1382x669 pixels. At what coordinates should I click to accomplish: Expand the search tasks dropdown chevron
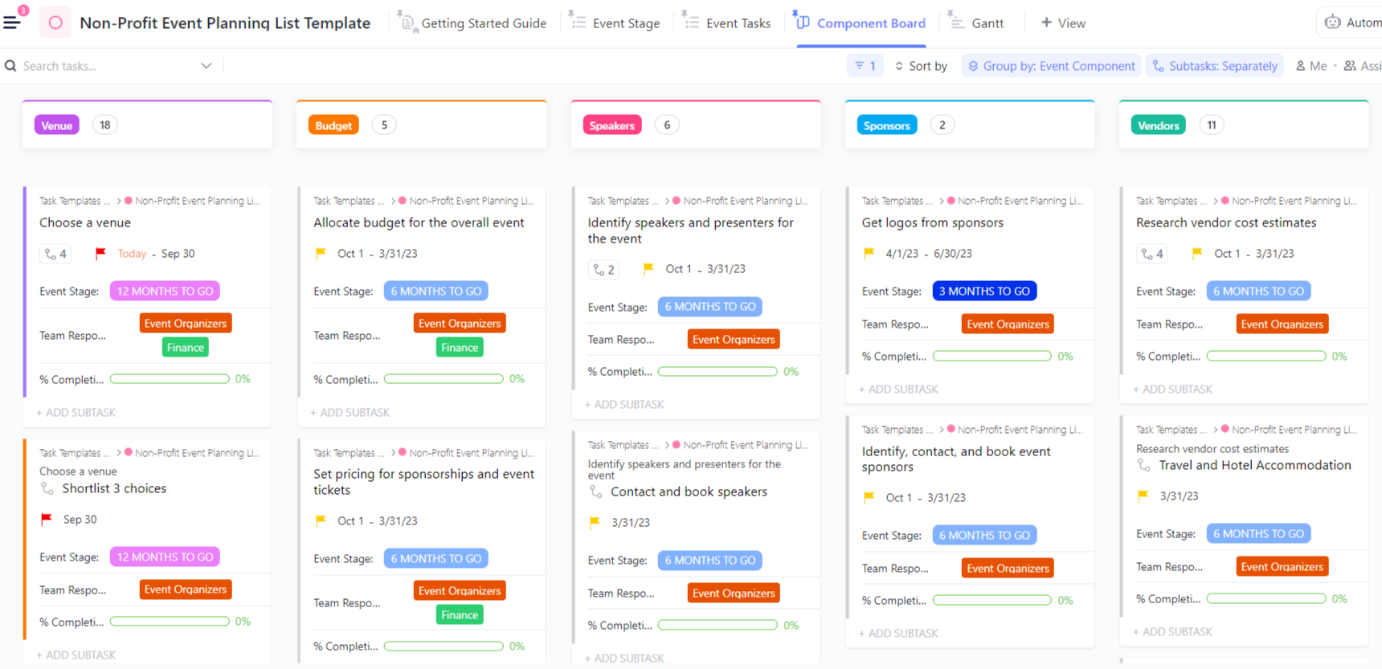(206, 66)
